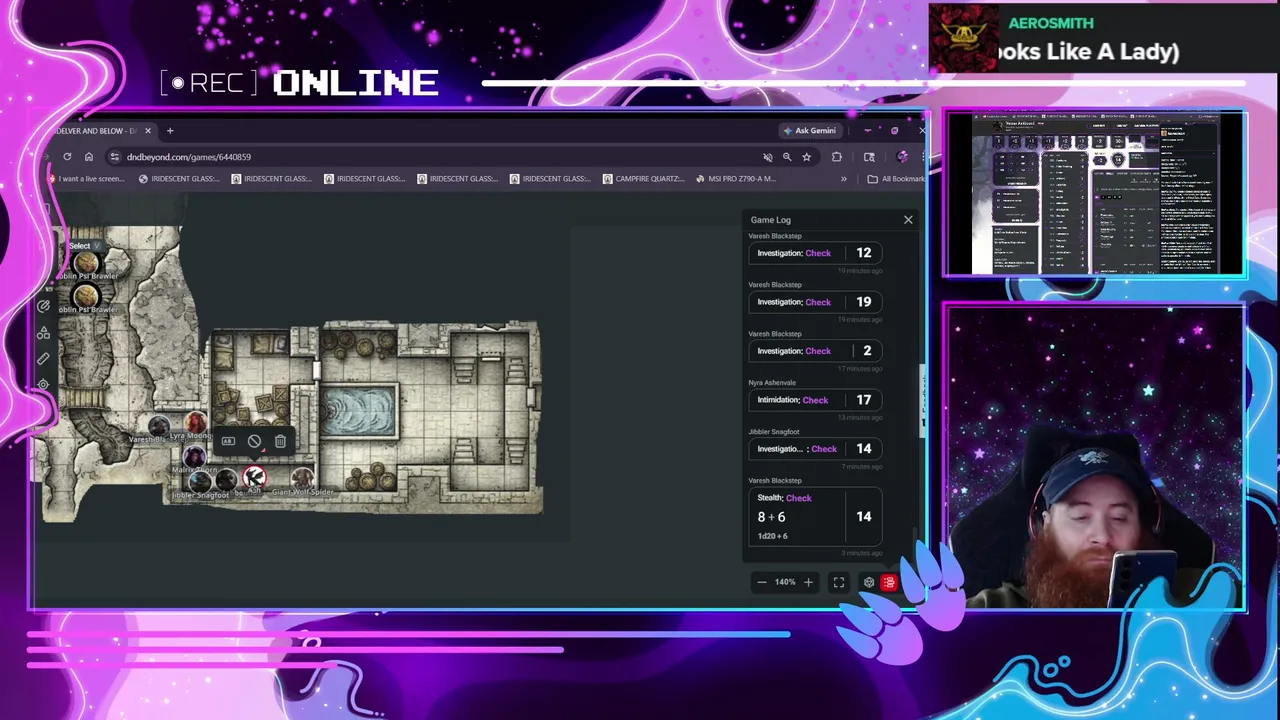Viewport: 1280px width, 720px height.
Task: Toggle the red Game Log button
Action: (x=889, y=582)
